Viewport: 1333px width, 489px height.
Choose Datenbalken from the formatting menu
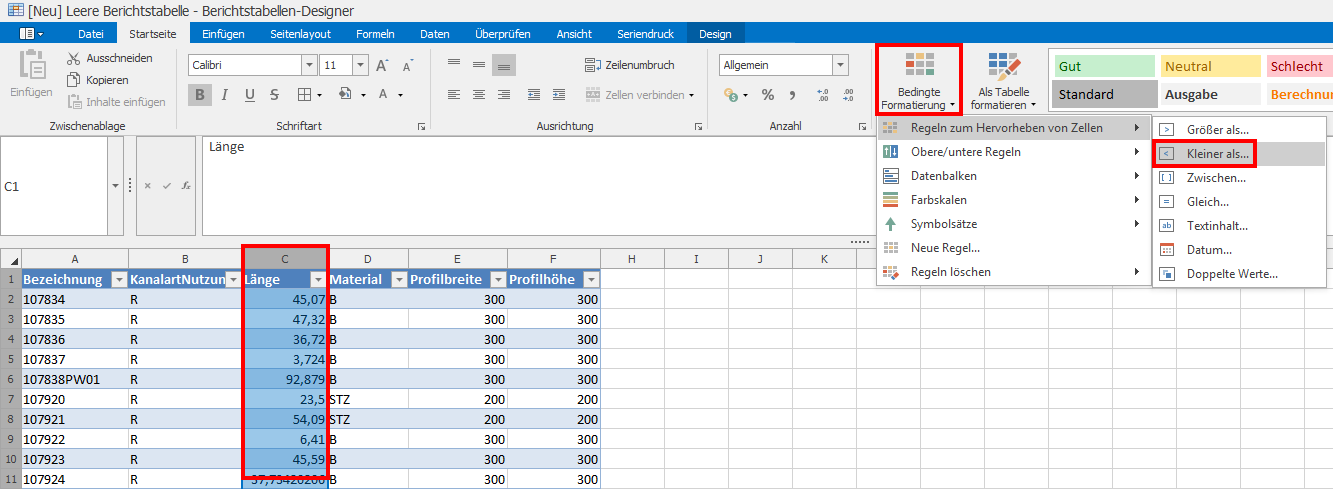[943, 176]
